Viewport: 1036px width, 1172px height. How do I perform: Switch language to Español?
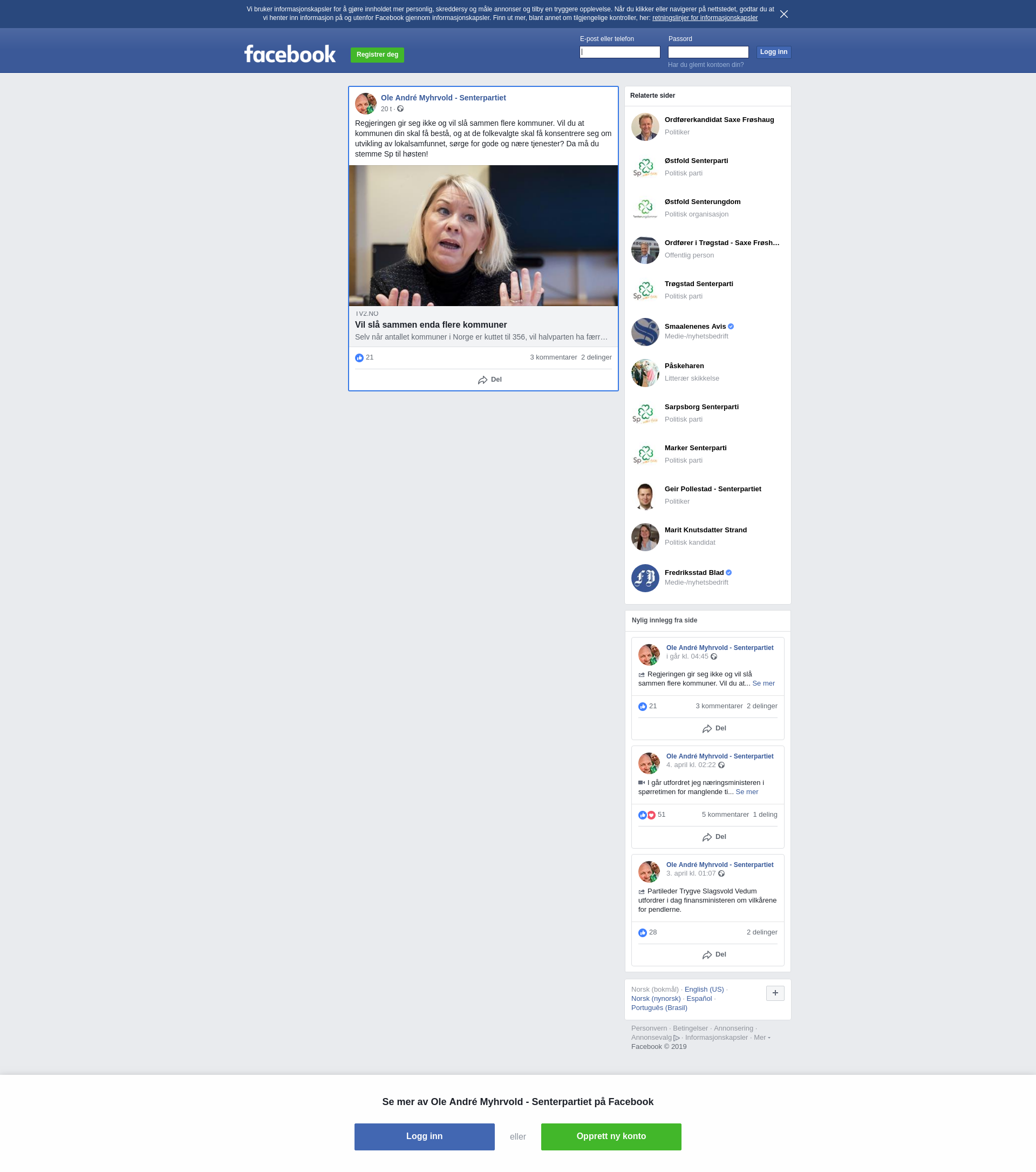click(x=699, y=998)
